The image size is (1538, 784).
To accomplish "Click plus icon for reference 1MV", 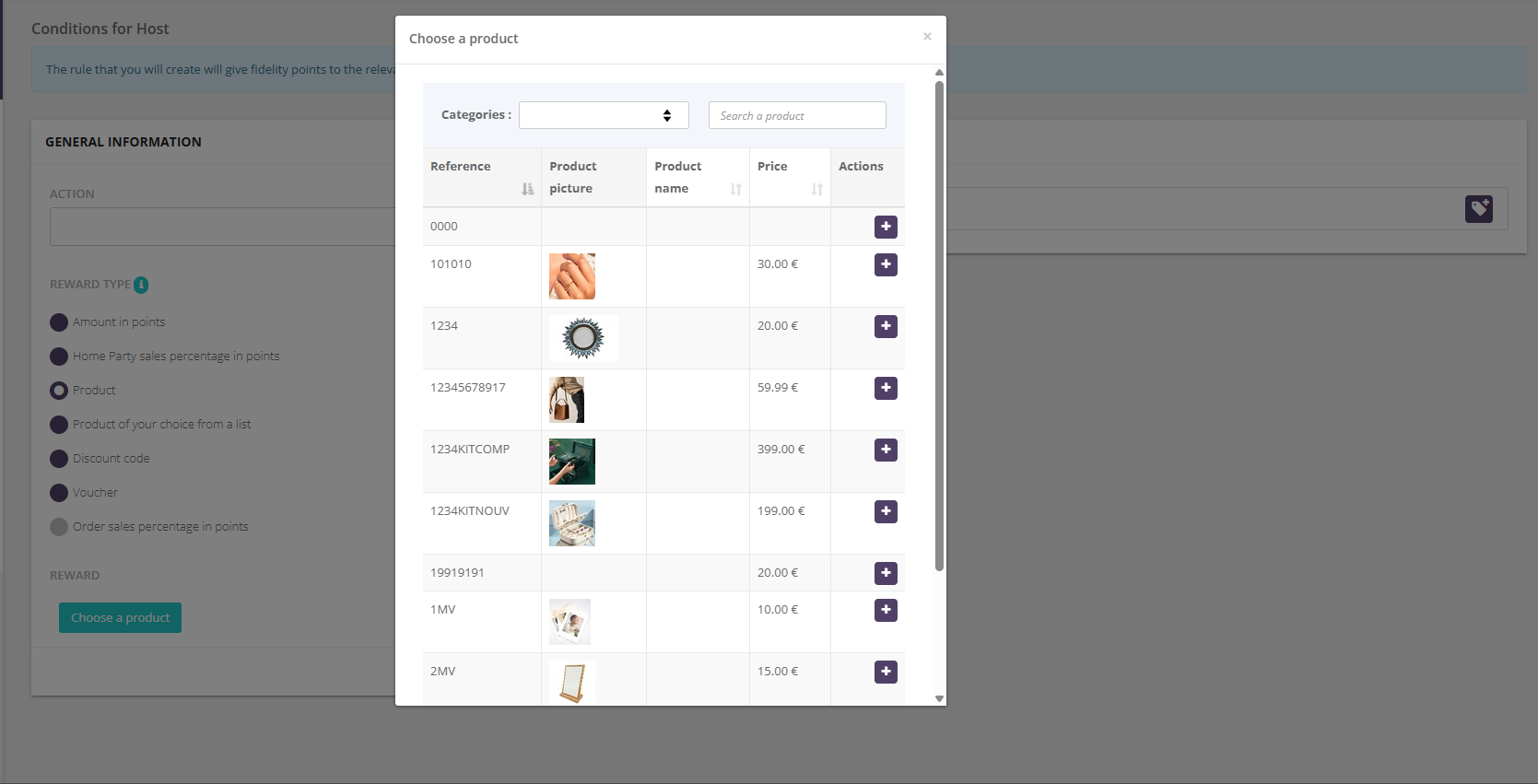I will pos(886,610).
